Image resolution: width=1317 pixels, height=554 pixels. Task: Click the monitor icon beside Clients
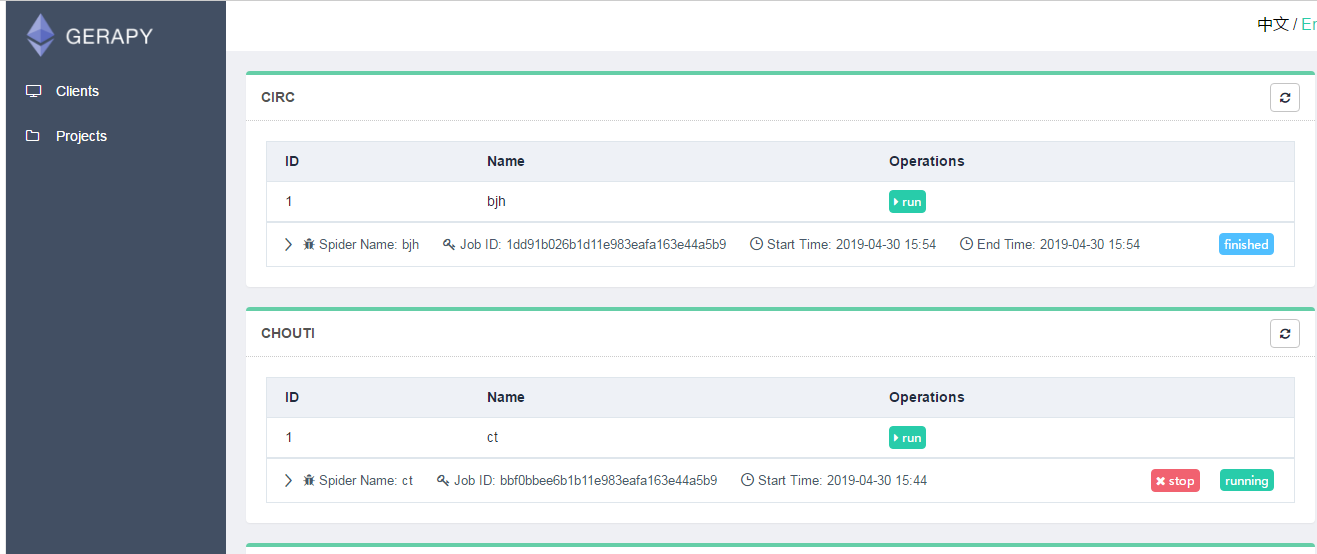pyautogui.click(x=34, y=91)
